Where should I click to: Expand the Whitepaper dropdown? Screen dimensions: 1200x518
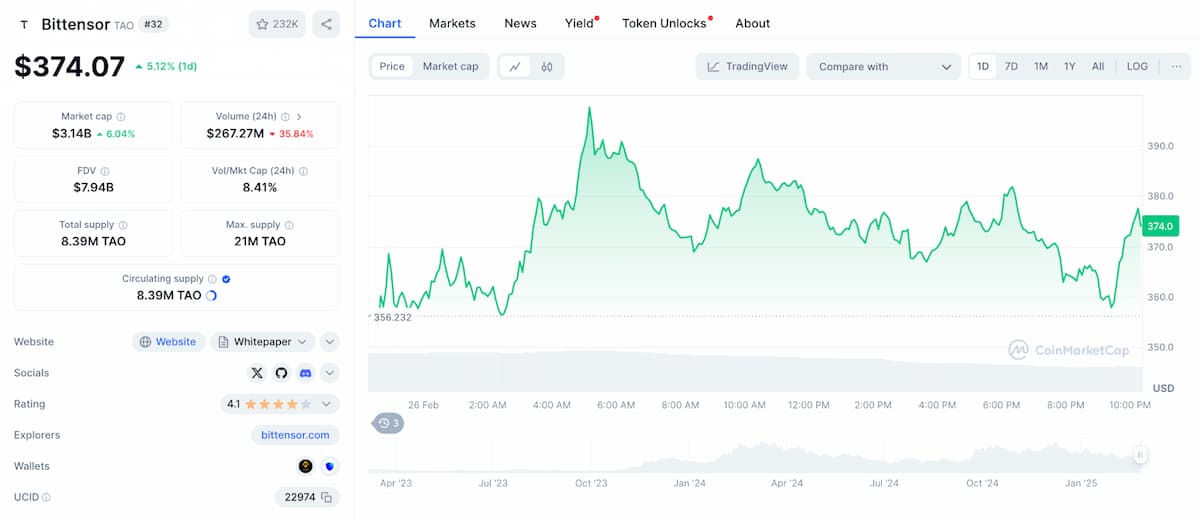coord(263,342)
